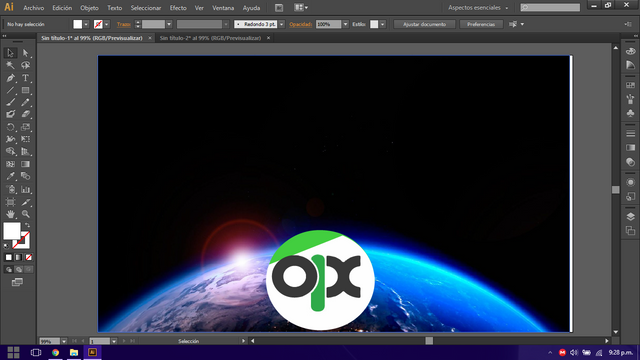Open Aspectos esenciales workspace dropdown
Screen dimensions: 640x360
point(478,8)
